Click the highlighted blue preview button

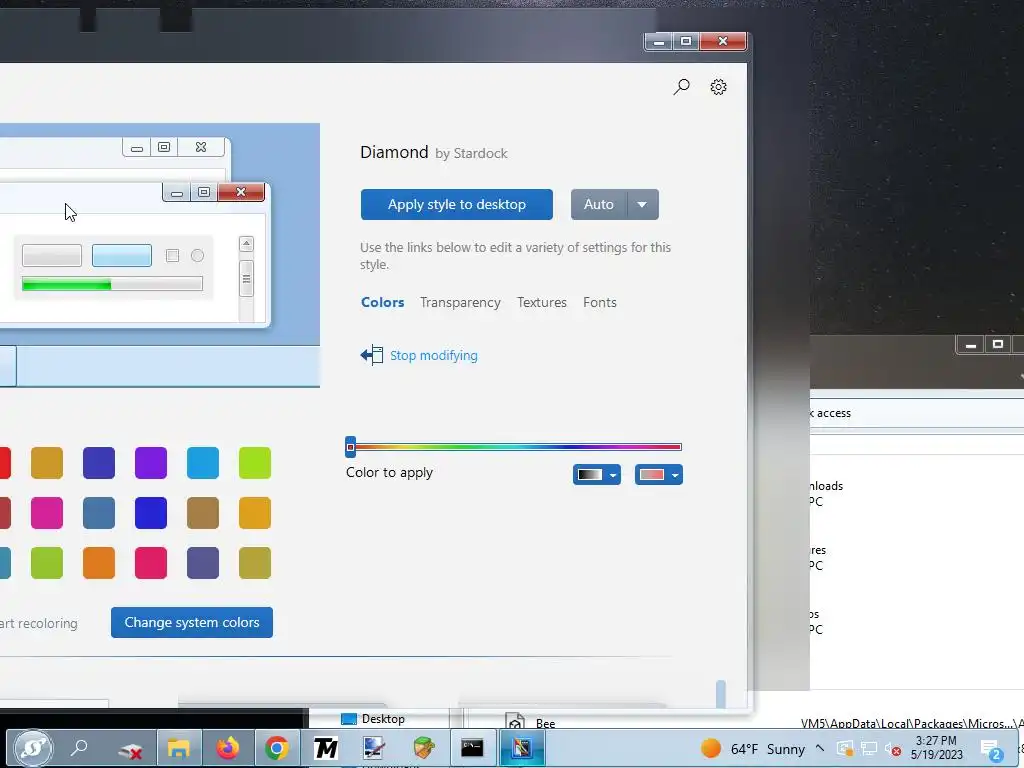coord(122,255)
